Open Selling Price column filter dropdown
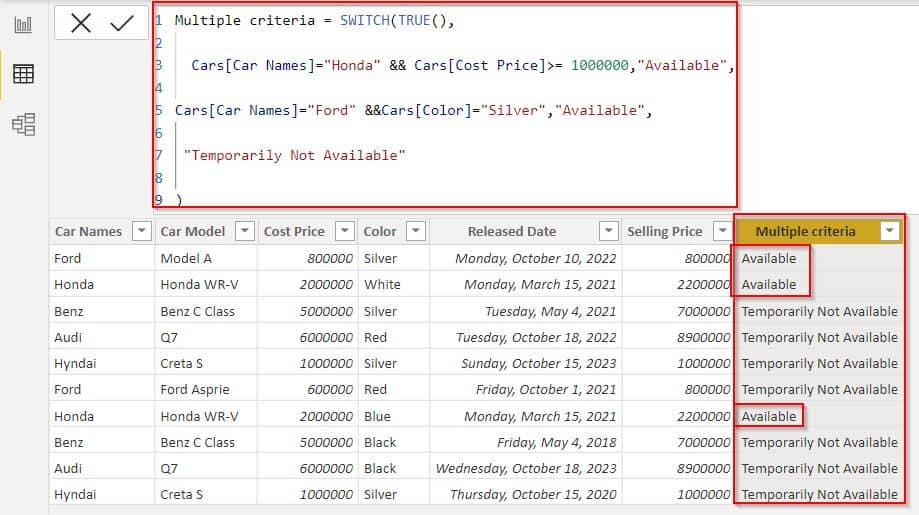The image size is (919, 515). (x=722, y=231)
